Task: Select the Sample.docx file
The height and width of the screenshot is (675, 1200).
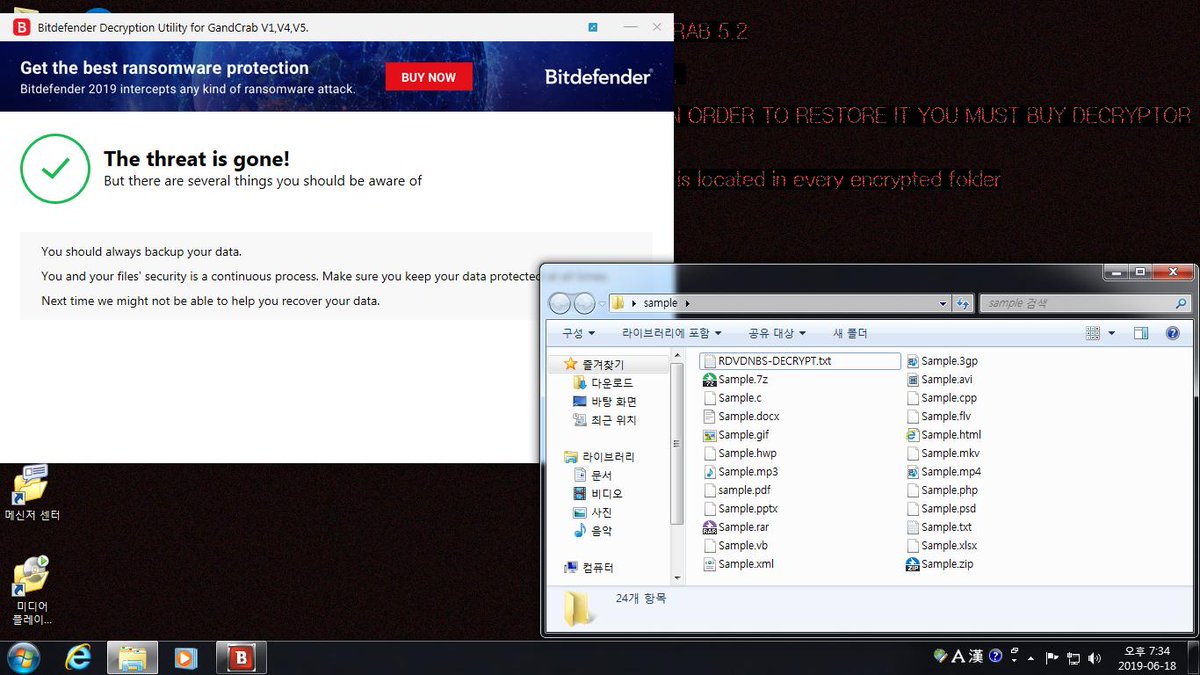Action: [x=741, y=416]
